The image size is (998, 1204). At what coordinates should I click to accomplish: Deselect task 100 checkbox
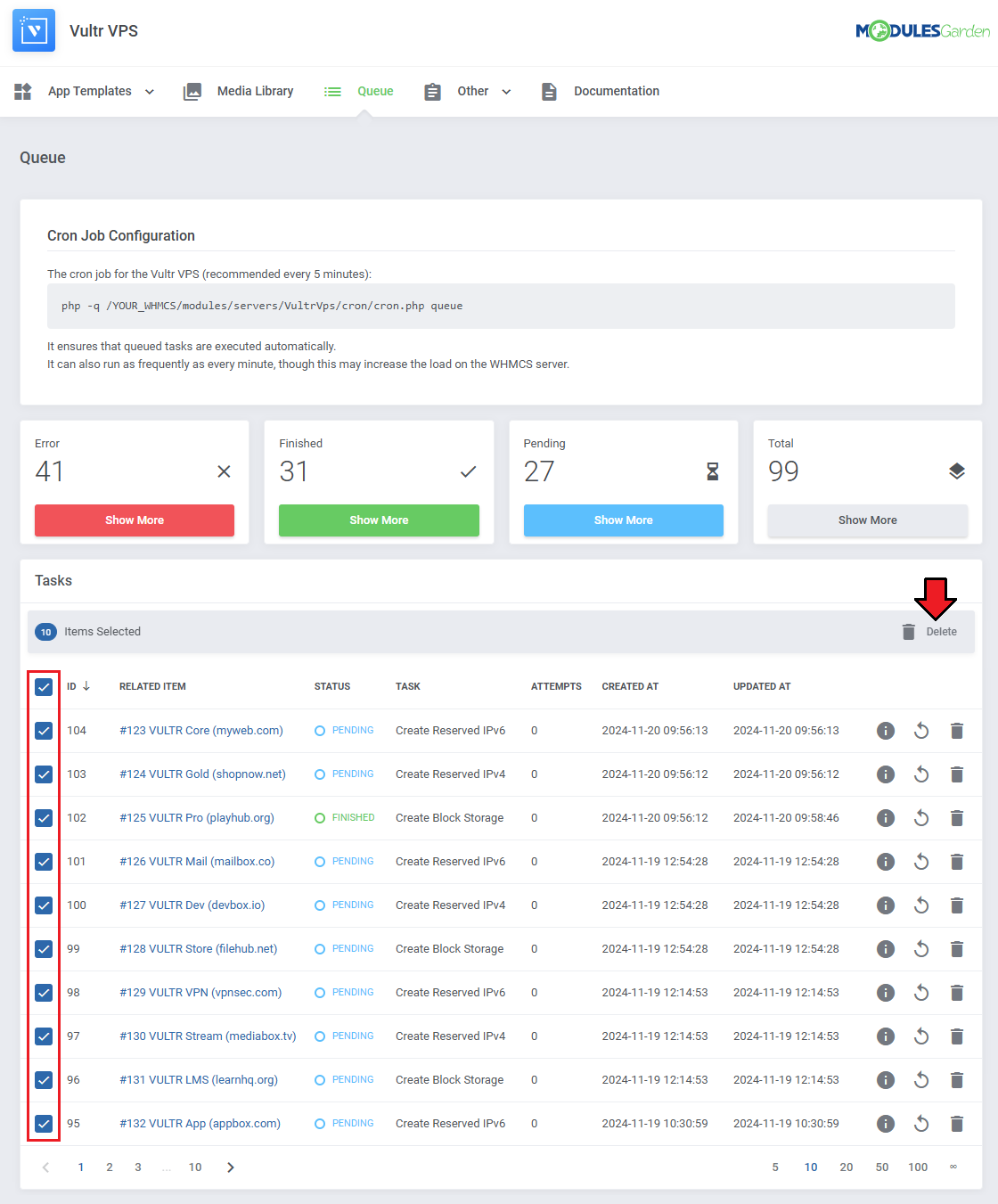coord(44,905)
